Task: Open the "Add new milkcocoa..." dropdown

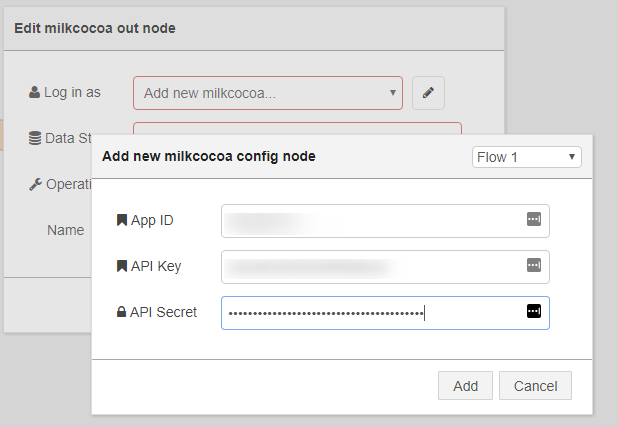Action: [267, 93]
